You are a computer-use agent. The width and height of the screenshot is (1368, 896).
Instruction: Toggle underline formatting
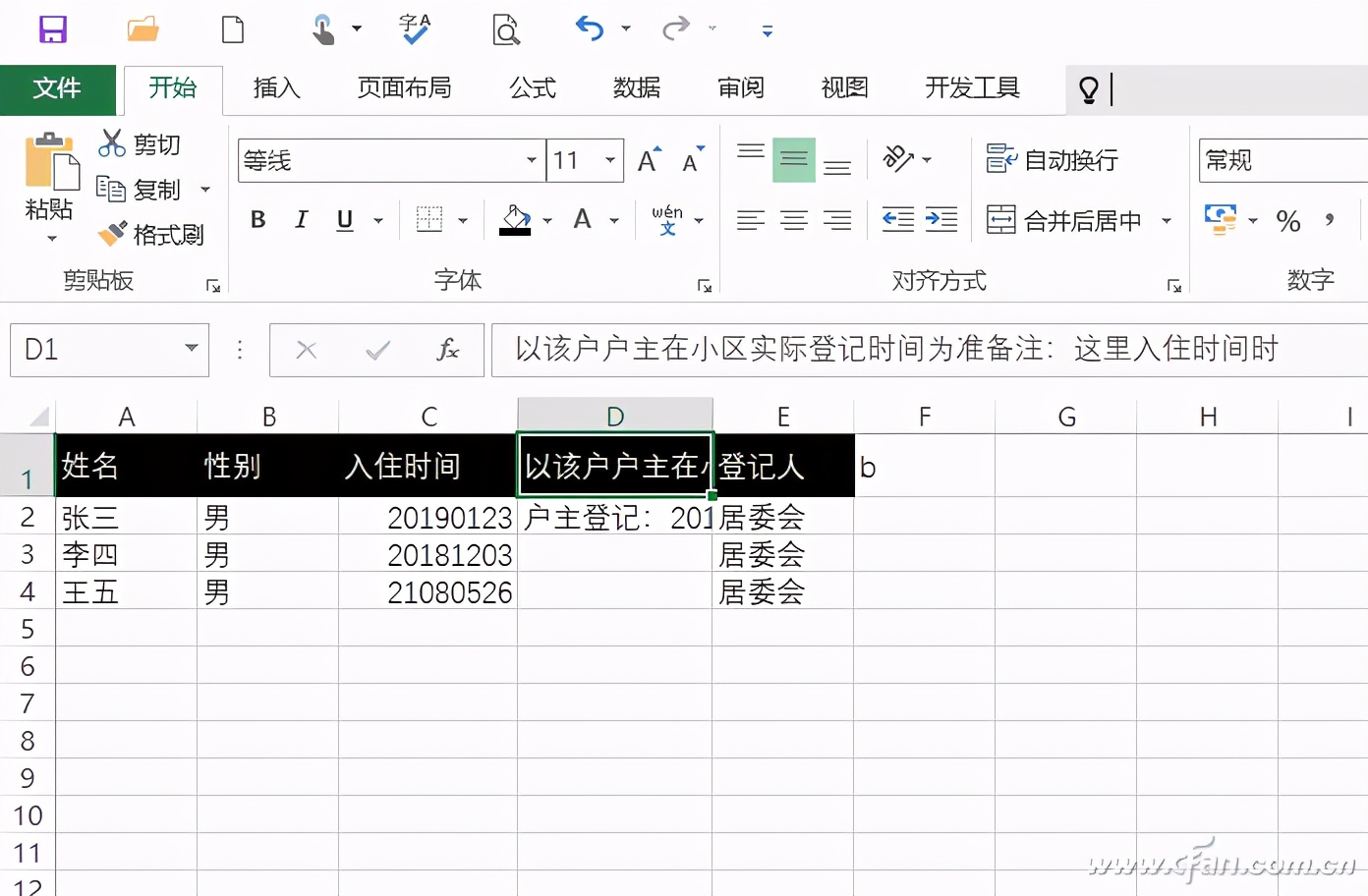click(345, 220)
